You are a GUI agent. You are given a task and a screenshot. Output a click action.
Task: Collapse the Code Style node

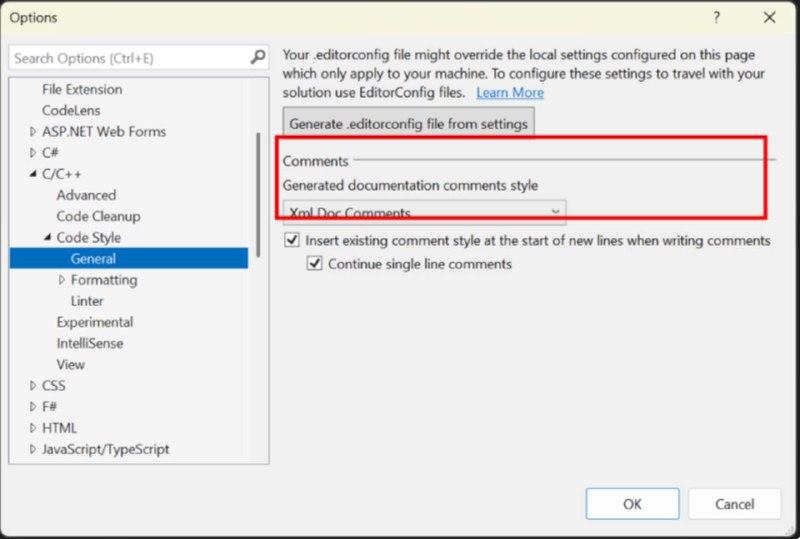[47, 237]
